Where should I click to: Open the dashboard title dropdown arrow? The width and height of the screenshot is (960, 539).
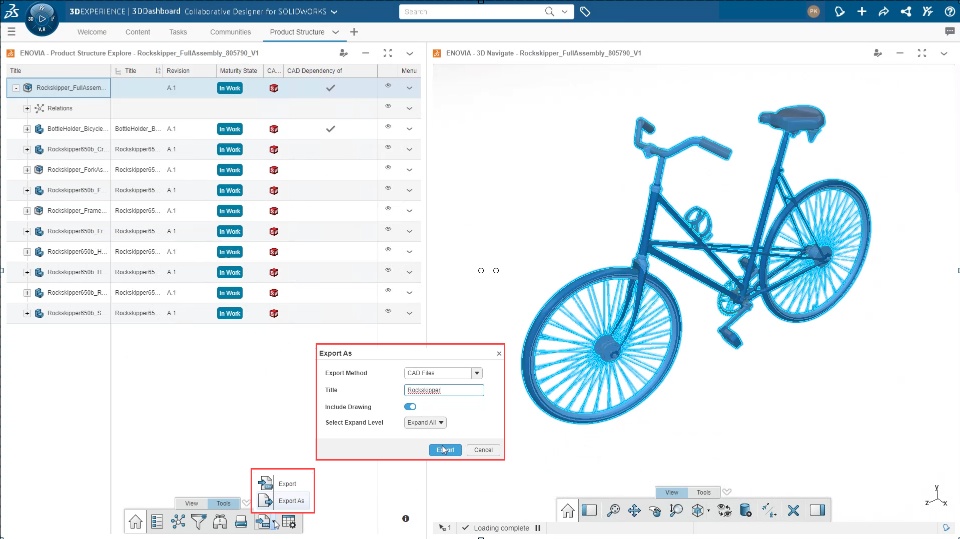click(x=334, y=12)
